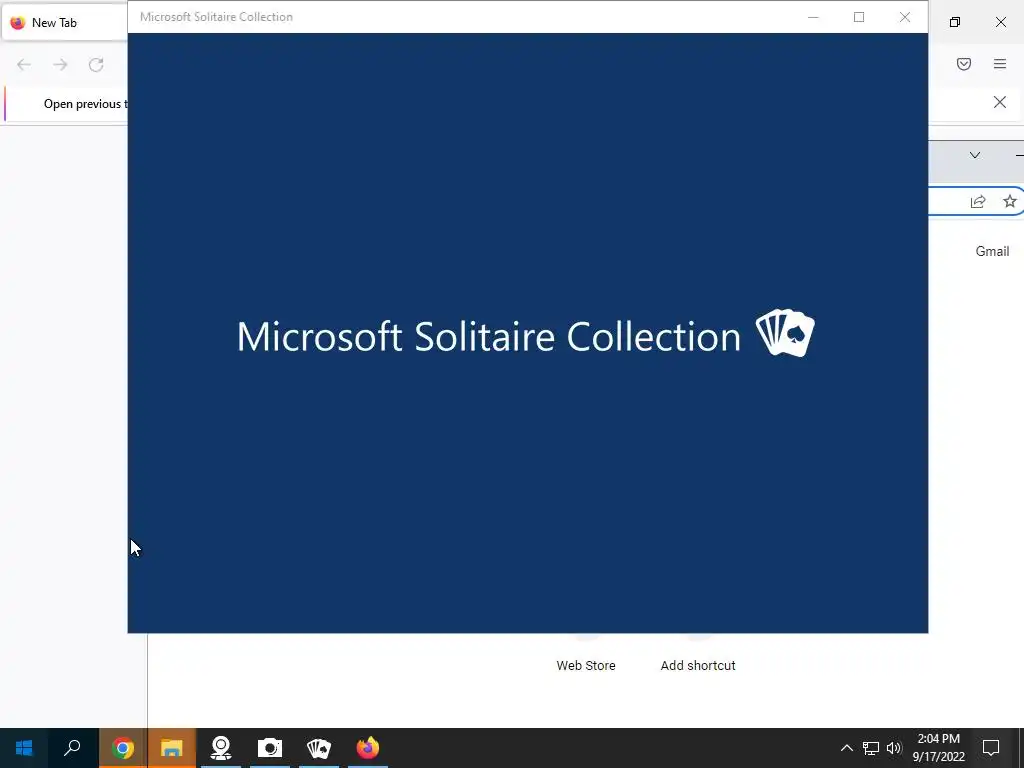Screen dimensions: 1024x768
Task: Open the volume control tray icon
Action: [x=894, y=748]
